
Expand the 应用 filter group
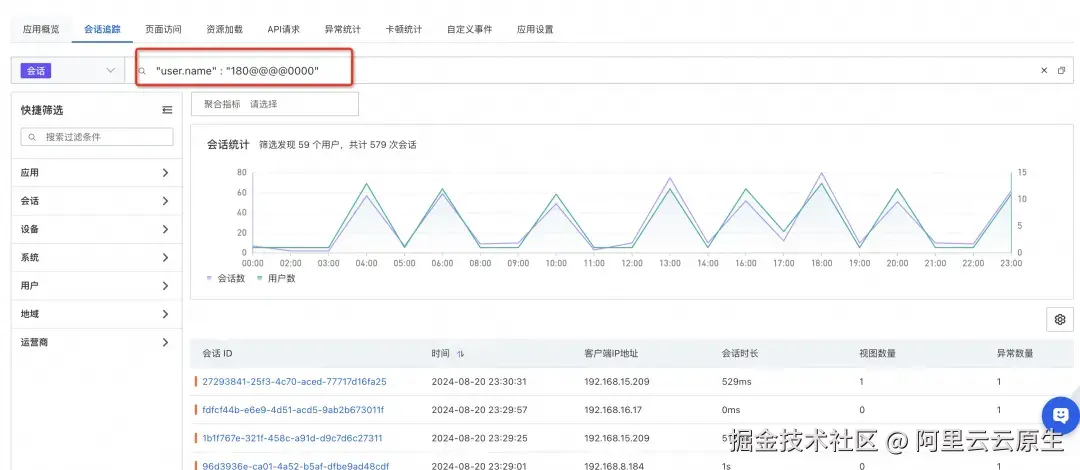96,173
